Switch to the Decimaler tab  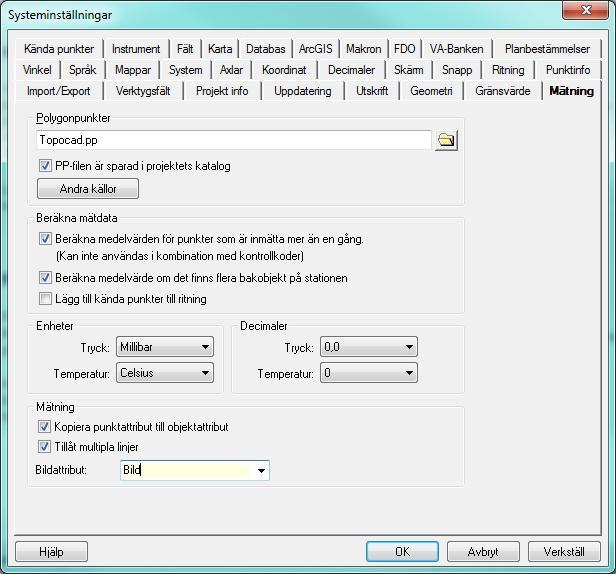351,70
